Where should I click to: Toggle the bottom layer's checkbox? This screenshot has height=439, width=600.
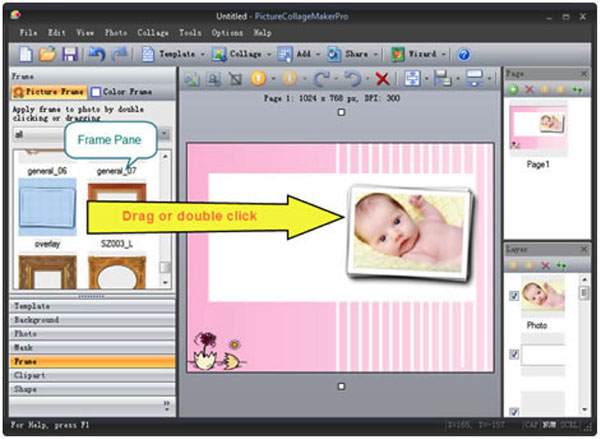514,410
